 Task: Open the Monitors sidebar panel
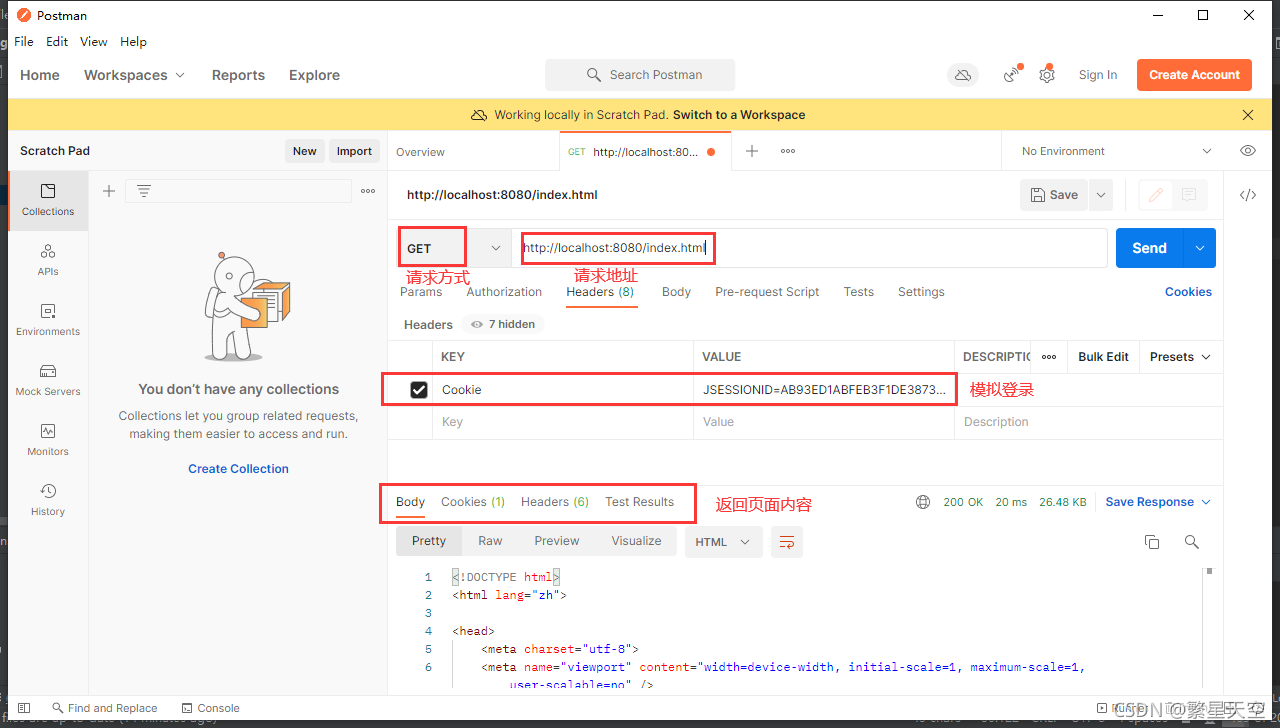[x=48, y=440]
